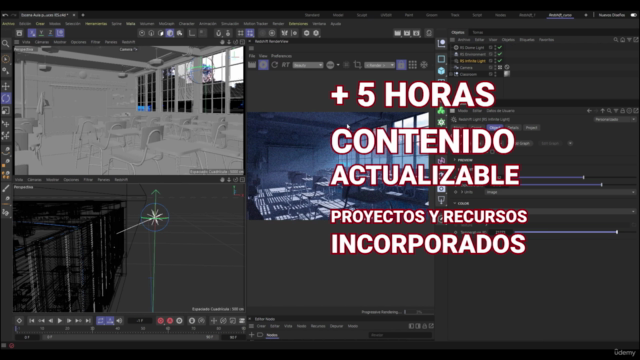Click the Preferences menu in RenderView
This screenshot has width=640, height=360.
coord(281,56)
